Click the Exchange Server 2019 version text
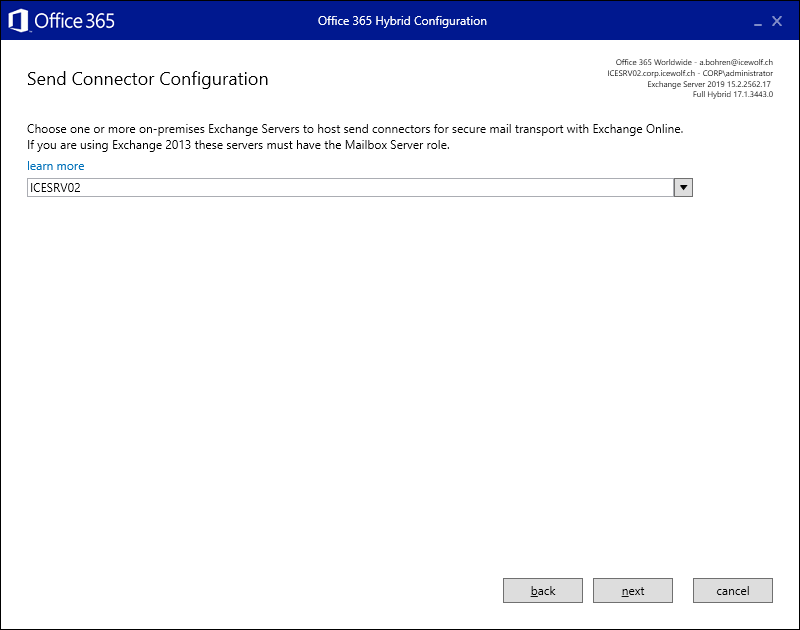Viewport: 800px width, 630px height. coord(709,84)
